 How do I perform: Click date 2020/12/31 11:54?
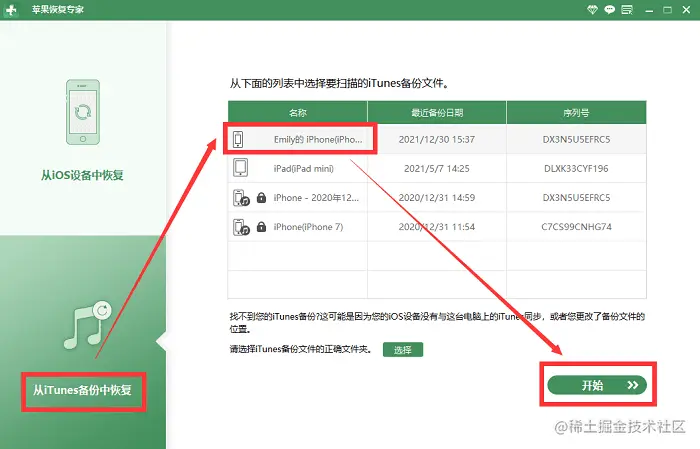437,227
